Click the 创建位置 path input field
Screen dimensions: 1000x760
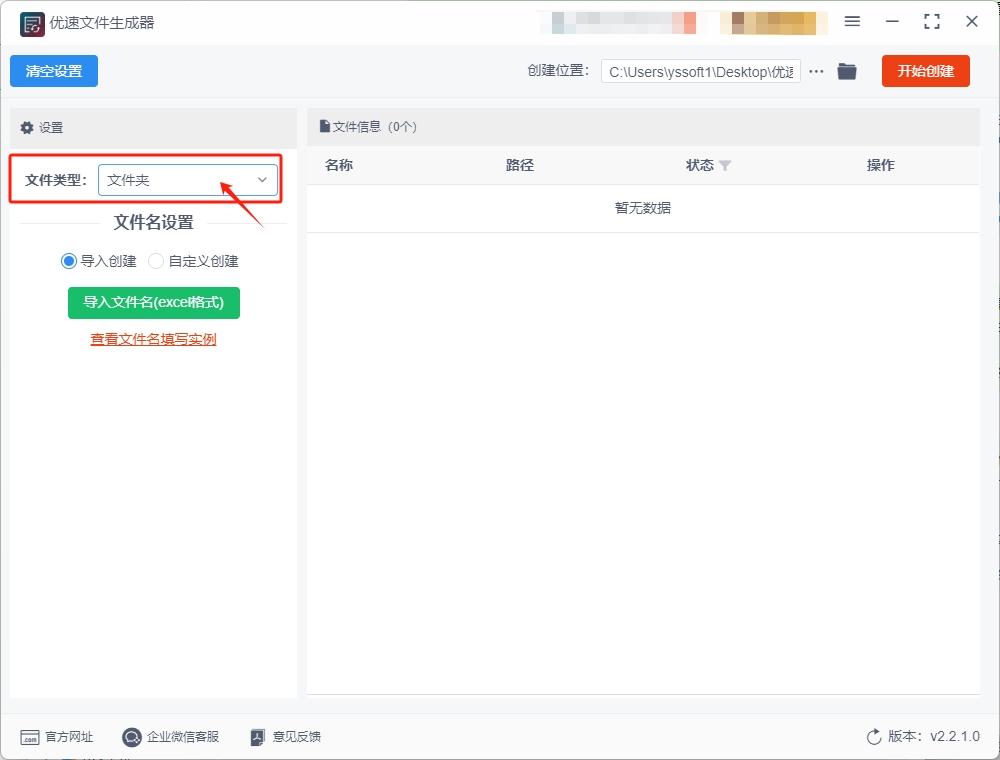click(701, 71)
